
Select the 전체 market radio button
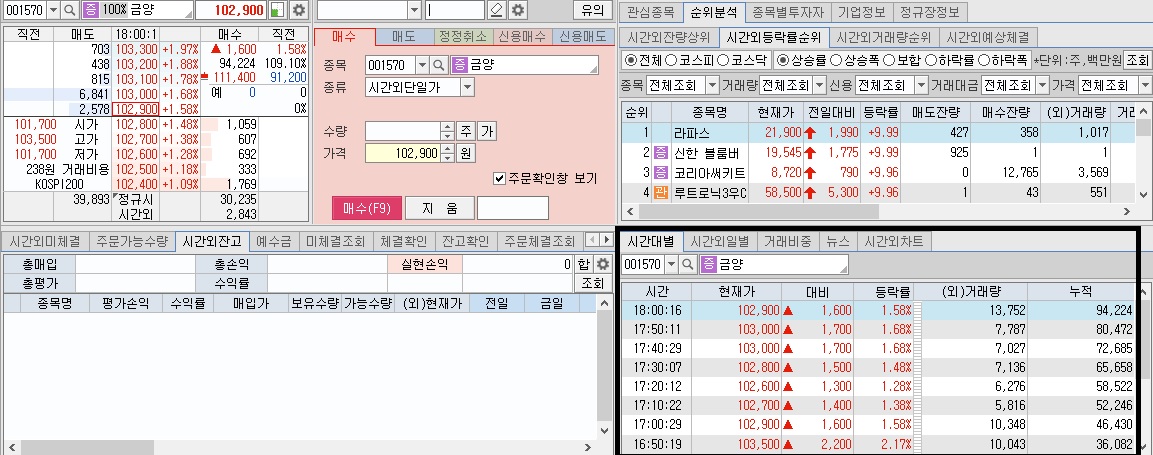(631, 60)
